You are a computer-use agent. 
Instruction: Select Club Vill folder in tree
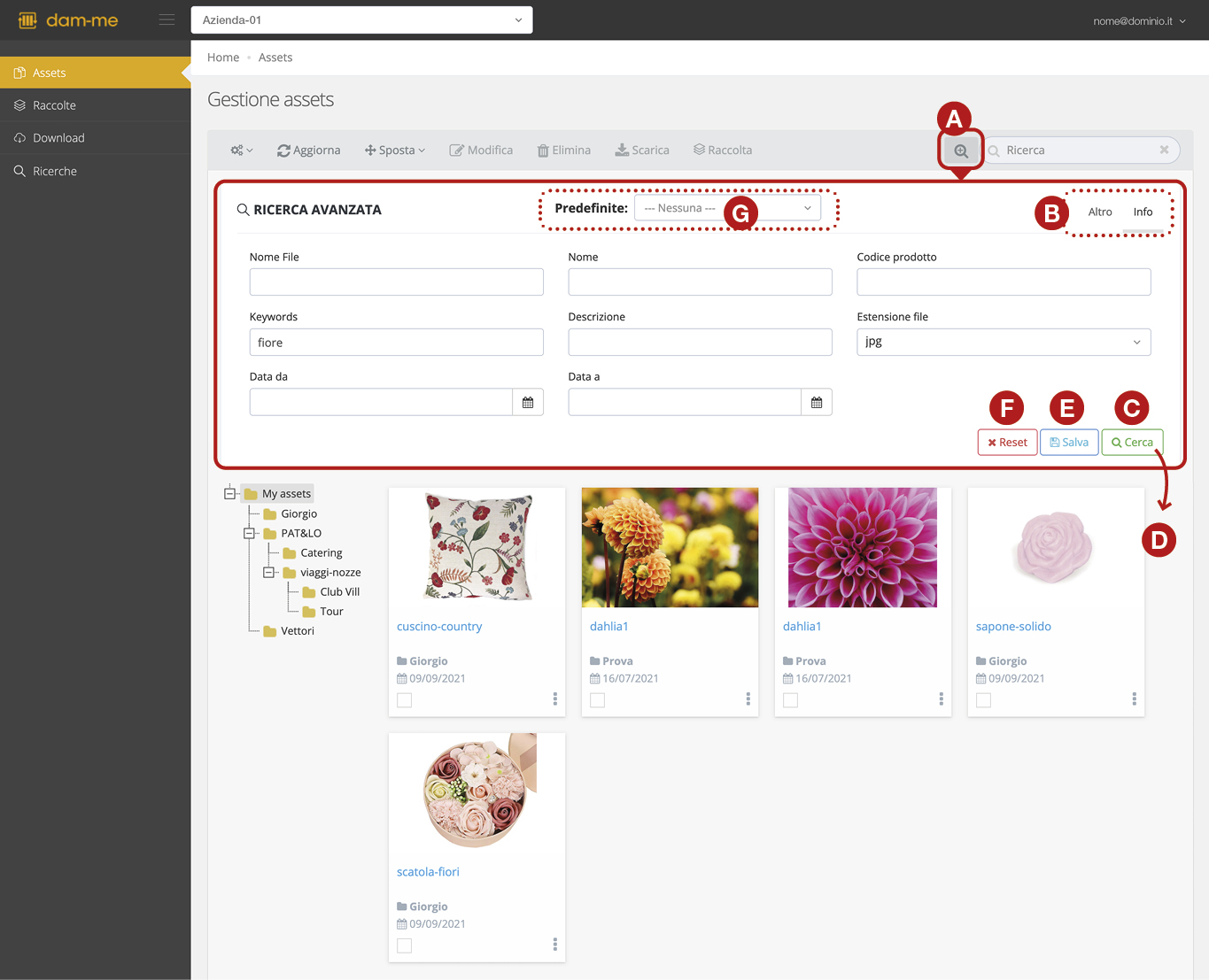pyautogui.click(x=331, y=592)
